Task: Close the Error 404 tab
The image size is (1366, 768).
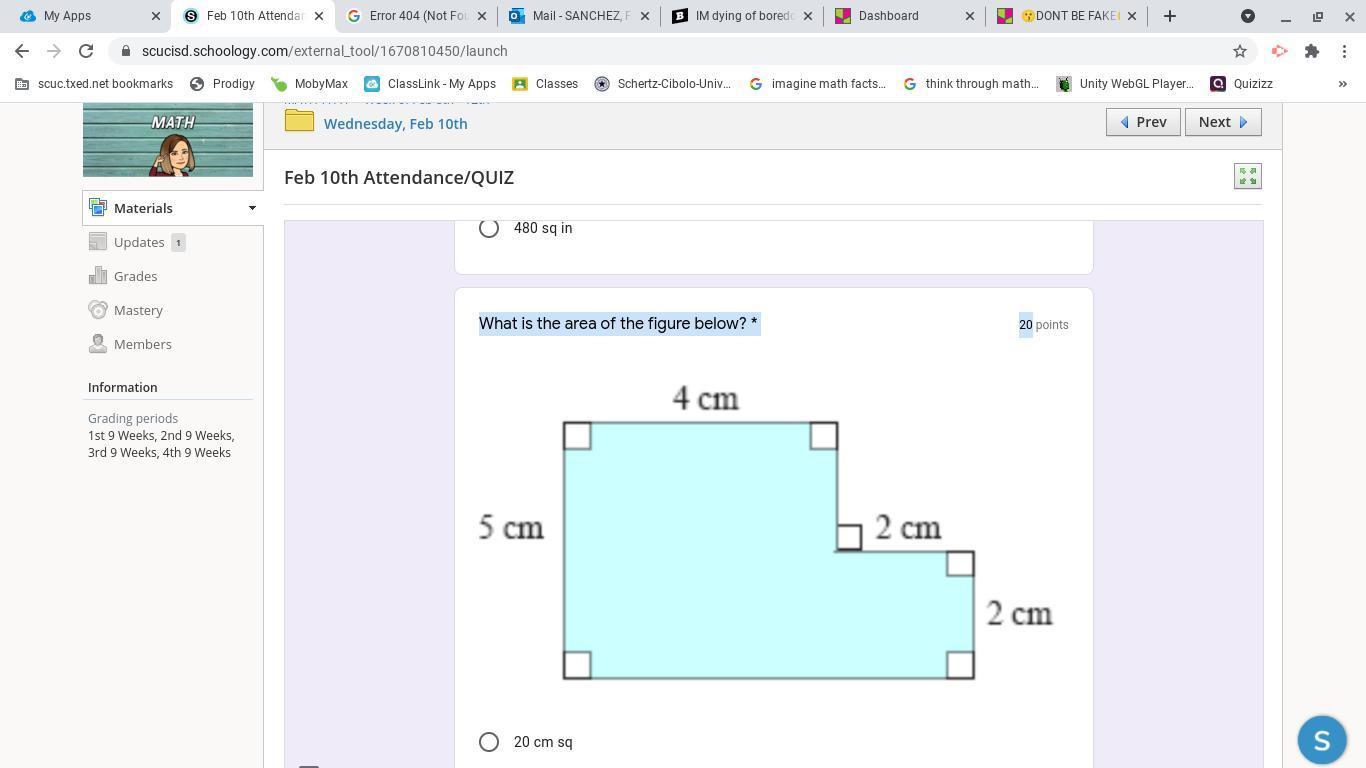Action: click(482, 16)
